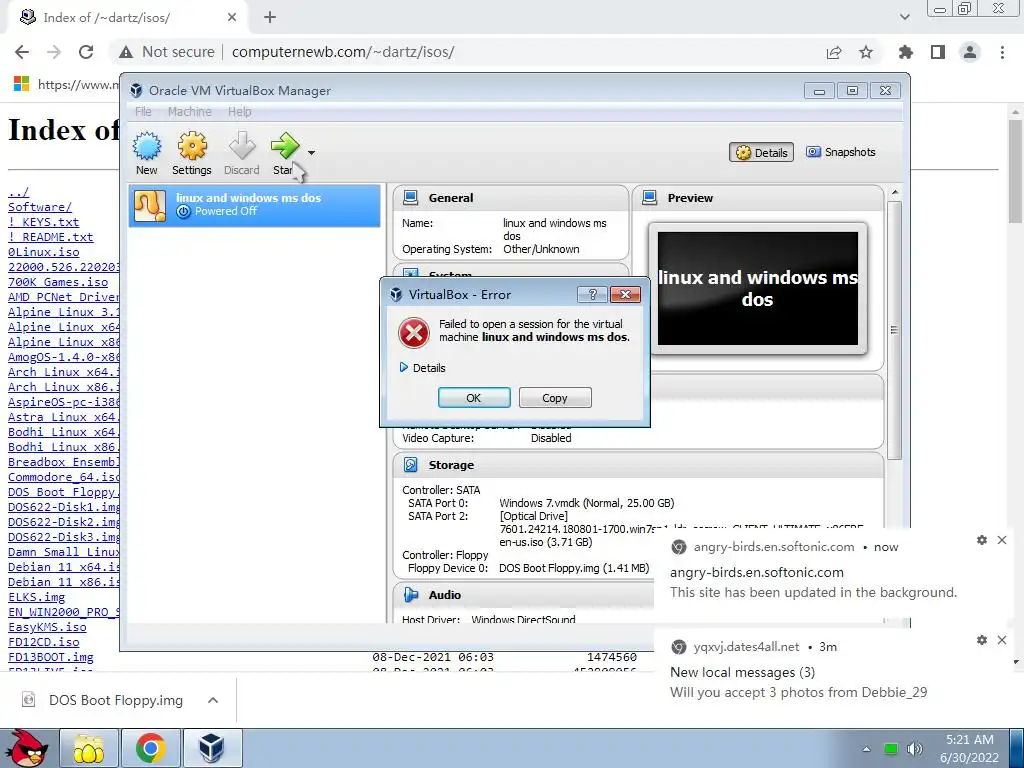The image size is (1024, 768).
Task: Open the parent directory ../ link
Action: pyautogui.click(x=18, y=192)
